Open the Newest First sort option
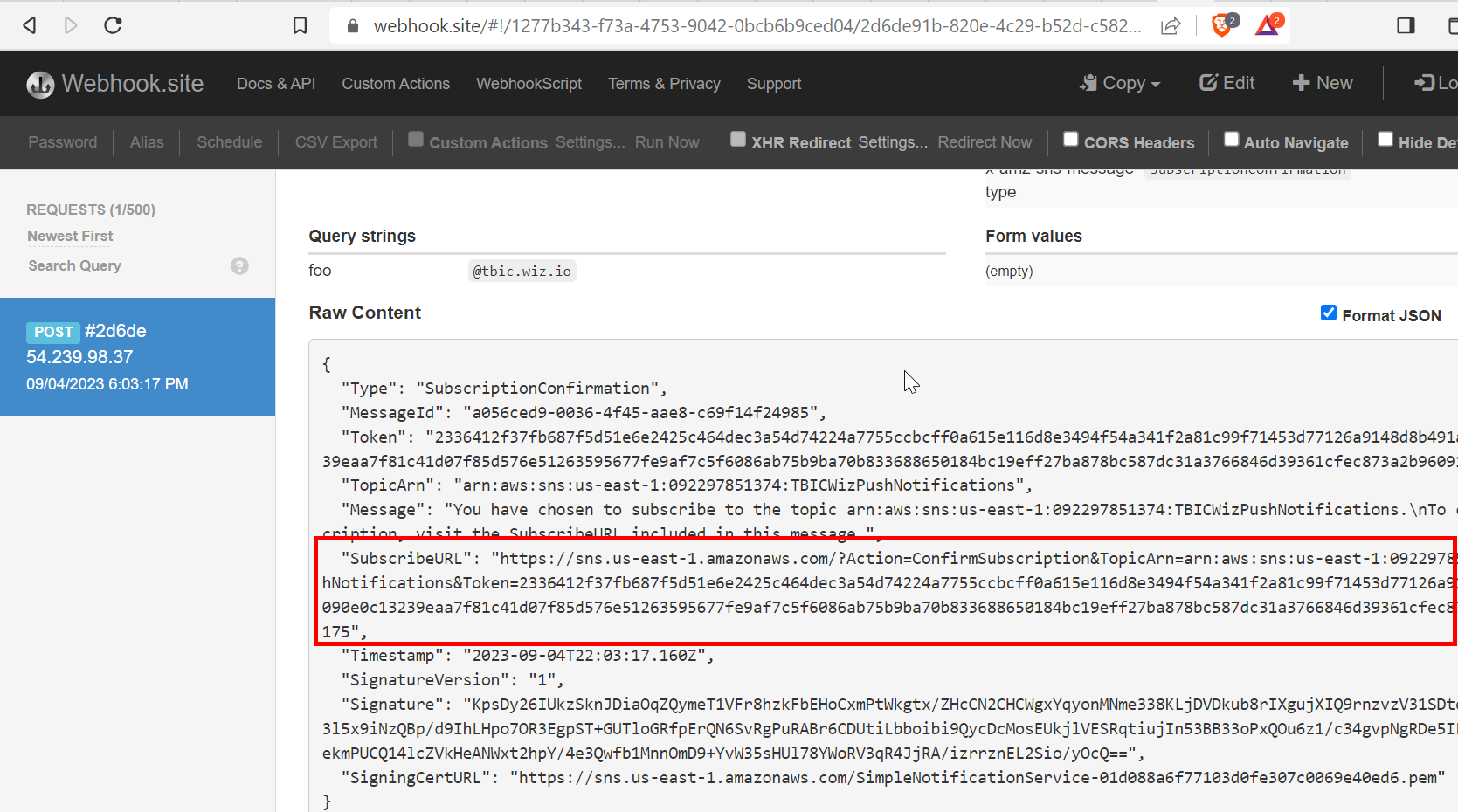This screenshot has height=812, width=1458. tap(70, 236)
